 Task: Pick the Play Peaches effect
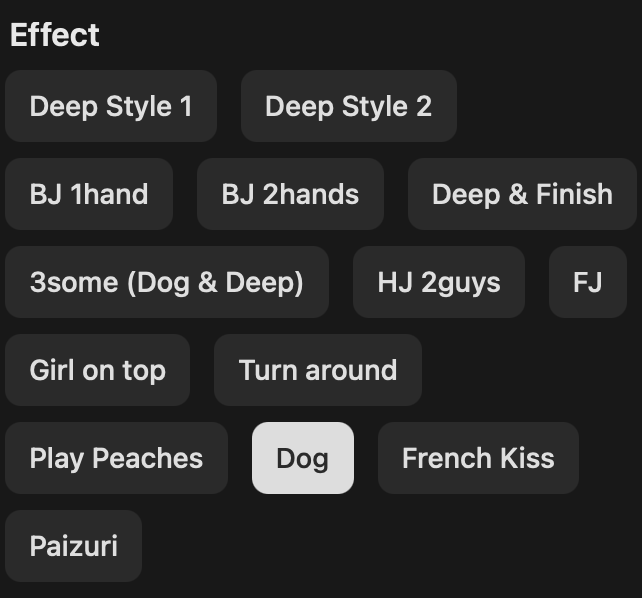[x=116, y=458]
